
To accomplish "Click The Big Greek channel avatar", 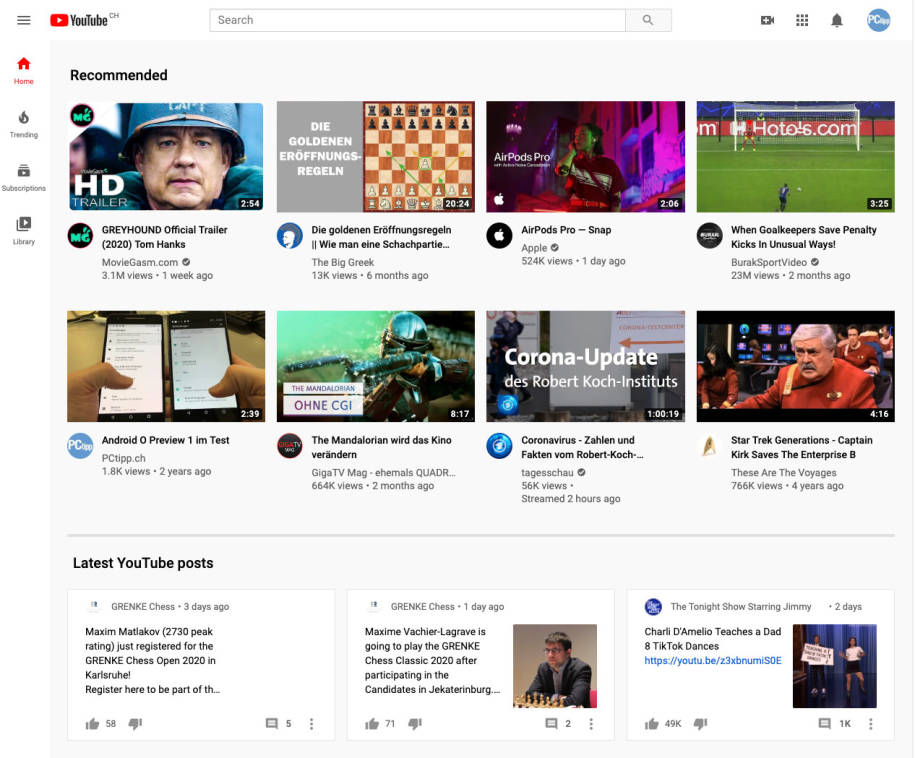I will (x=289, y=236).
